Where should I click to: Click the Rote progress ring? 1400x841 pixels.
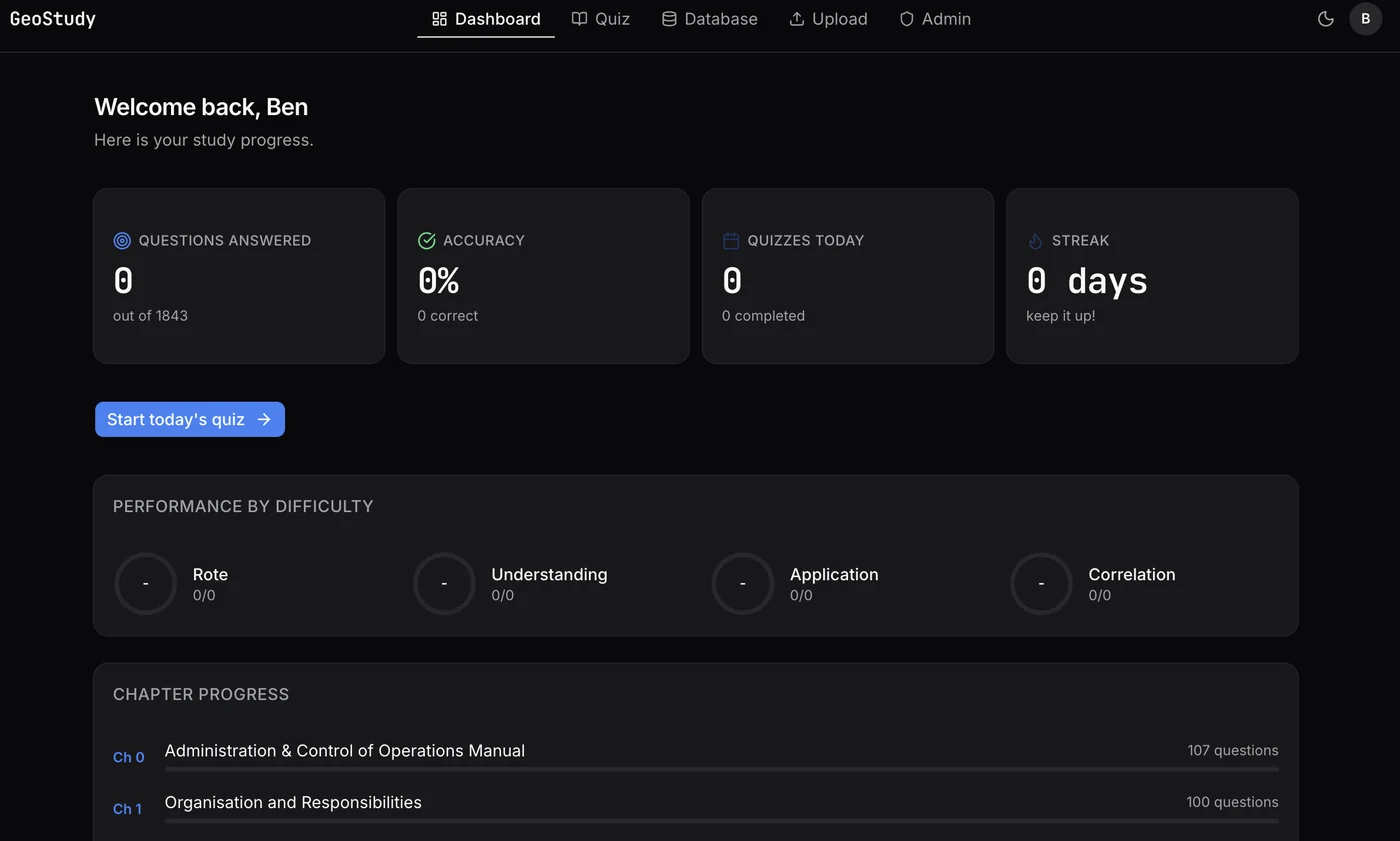145,584
